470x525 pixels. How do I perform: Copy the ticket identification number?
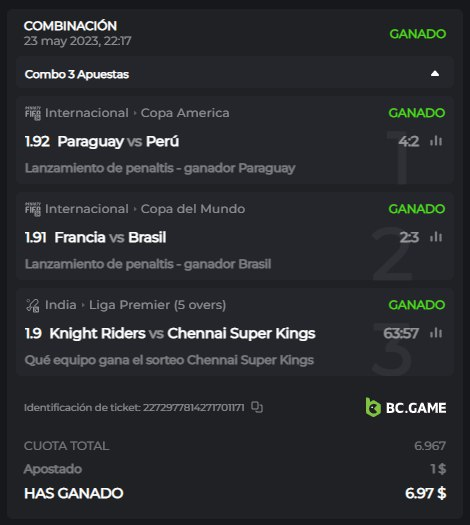257,407
